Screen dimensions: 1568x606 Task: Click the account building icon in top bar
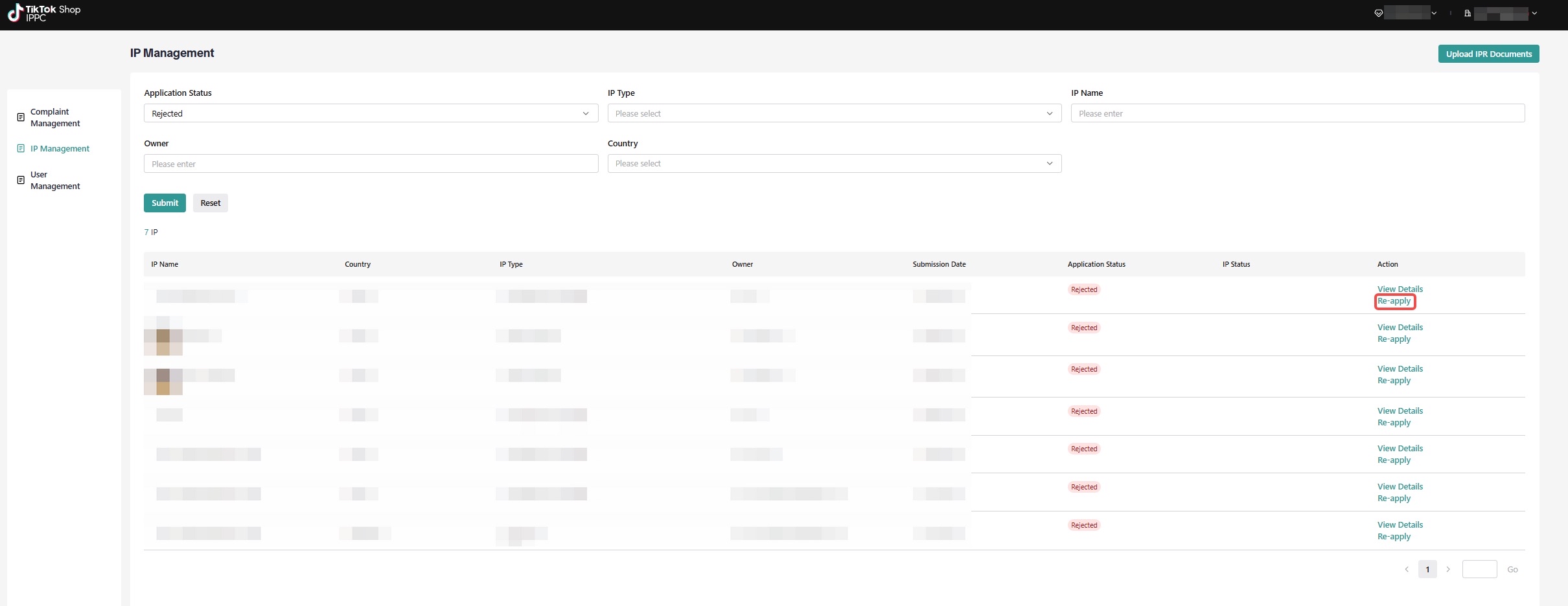[x=1467, y=13]
